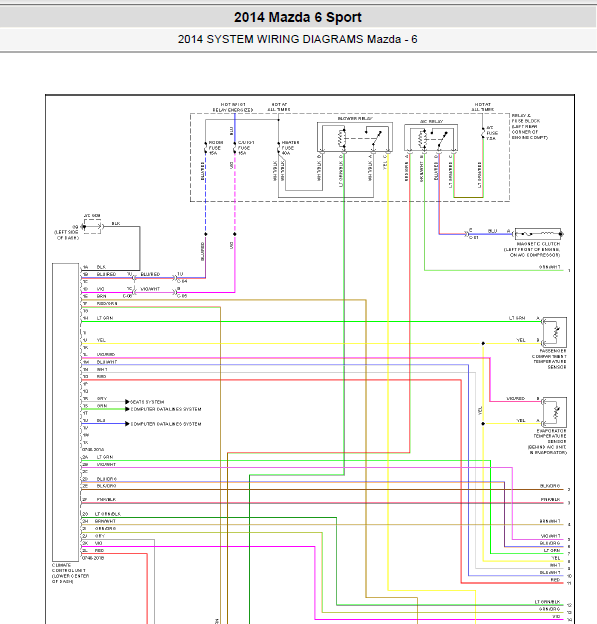Click the '0746-201A' connector ID text
The image size is (597, 624).
tap(93, 449)
